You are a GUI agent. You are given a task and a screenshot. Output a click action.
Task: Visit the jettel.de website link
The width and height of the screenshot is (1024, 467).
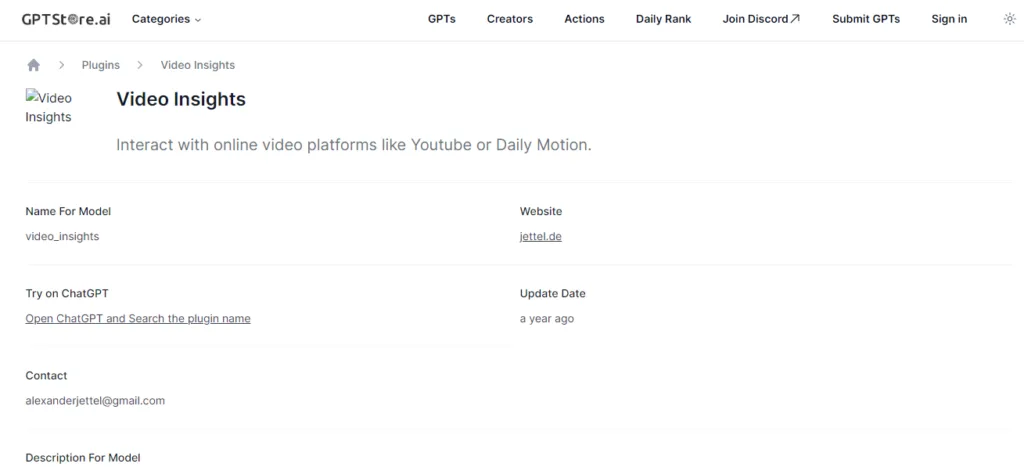click(x=541, y=236)
